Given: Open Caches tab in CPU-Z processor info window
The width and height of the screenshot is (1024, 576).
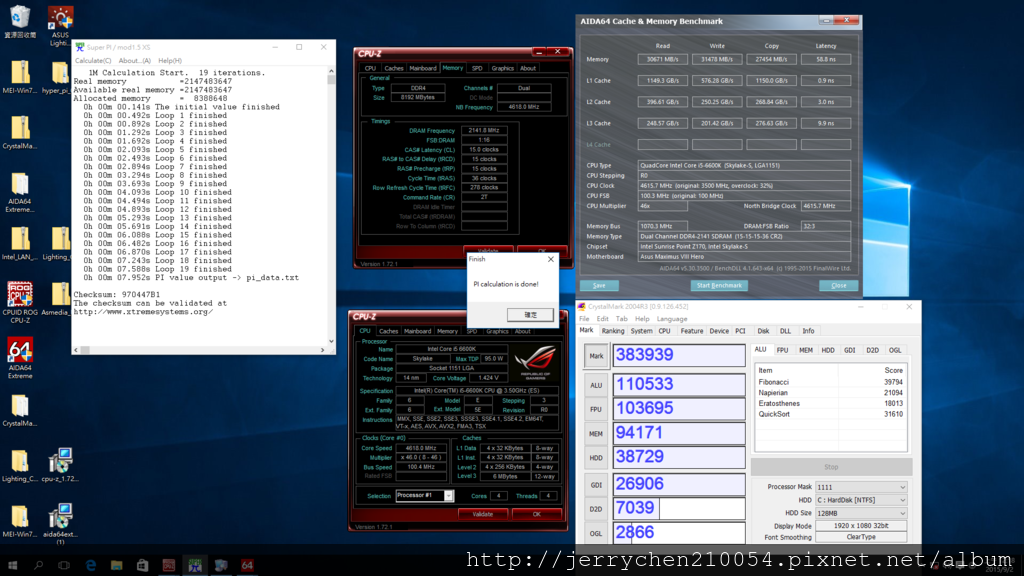Looking at the screenshot, I should tap(388, 331).
